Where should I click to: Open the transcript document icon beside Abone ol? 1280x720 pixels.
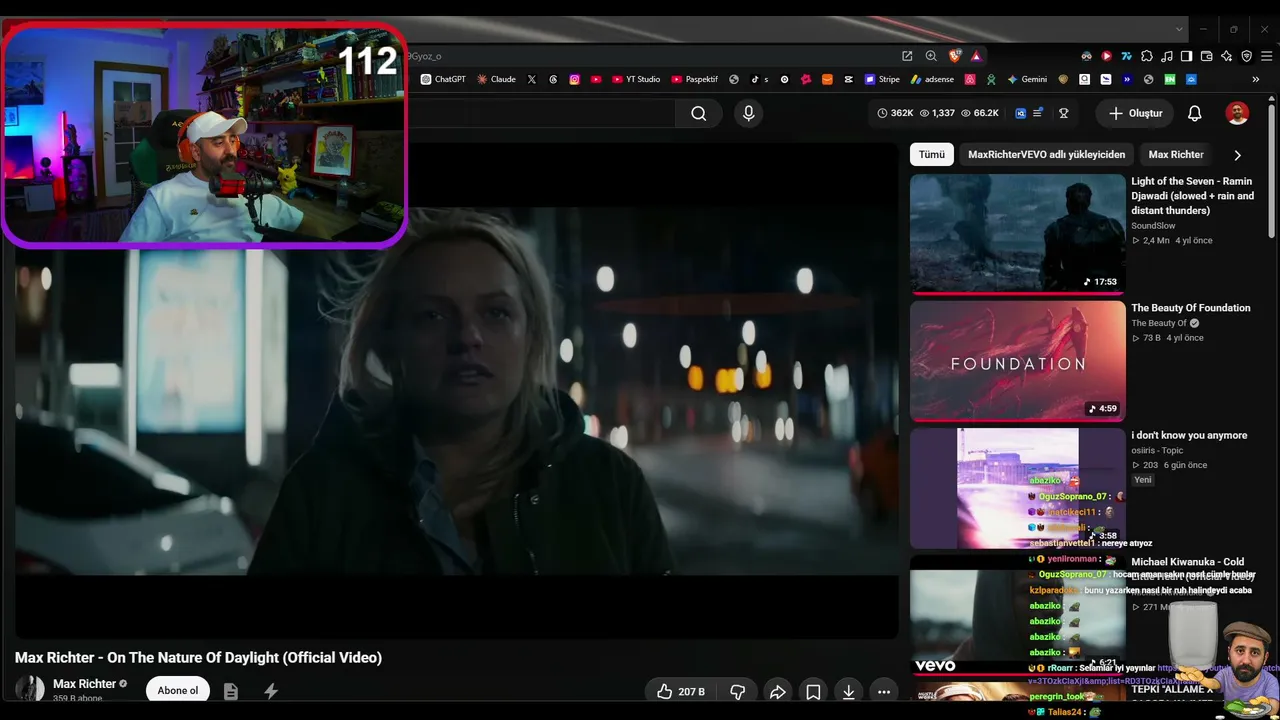(231, 691)
